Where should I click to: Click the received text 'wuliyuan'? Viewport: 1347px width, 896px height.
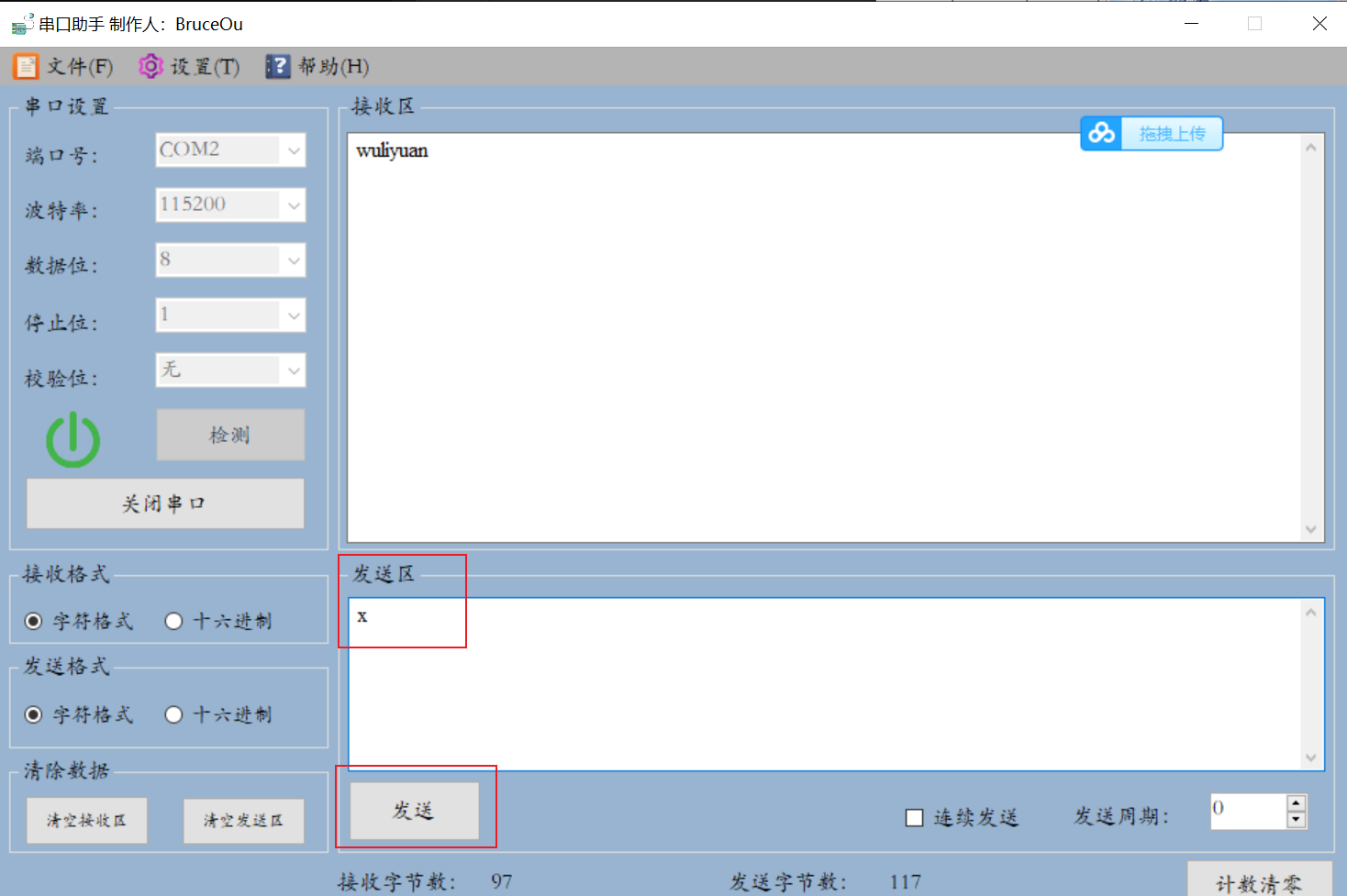[392, 150]
